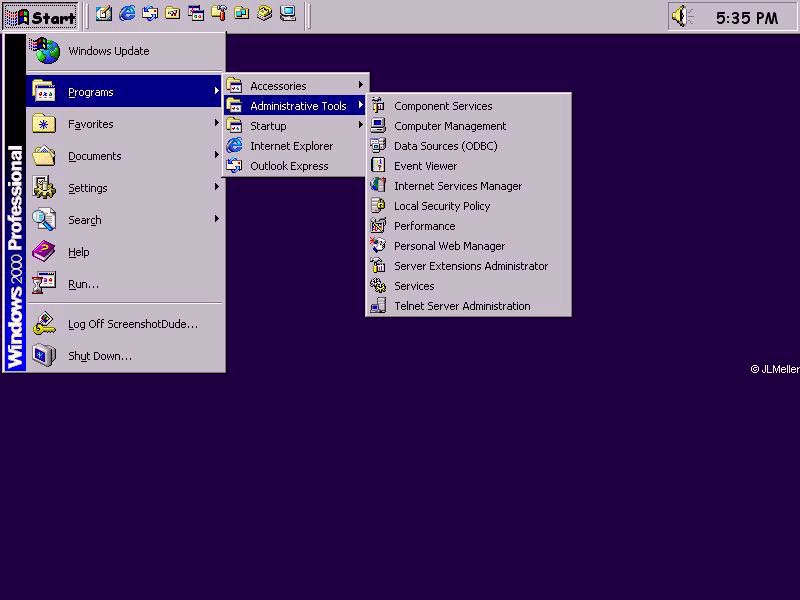Click the Data Sources (ODBC) icon
This screenshot has height=600, width=800.
click(x=378, y=145)
